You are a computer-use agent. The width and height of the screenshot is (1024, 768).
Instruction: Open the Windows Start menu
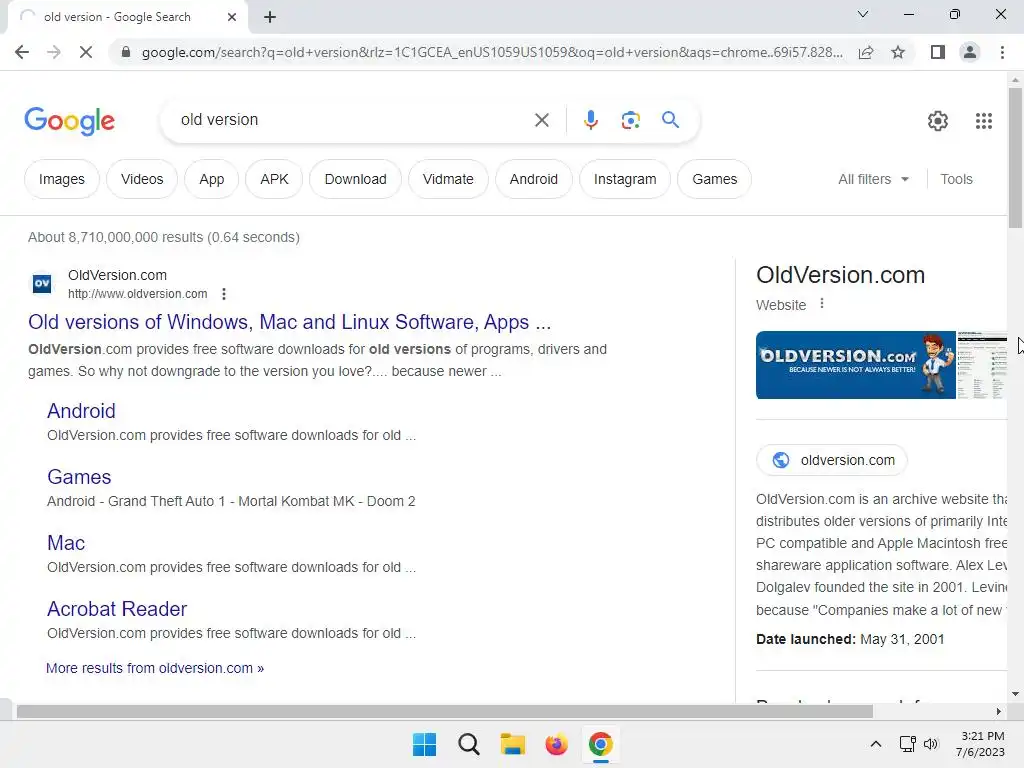[424, 744]
